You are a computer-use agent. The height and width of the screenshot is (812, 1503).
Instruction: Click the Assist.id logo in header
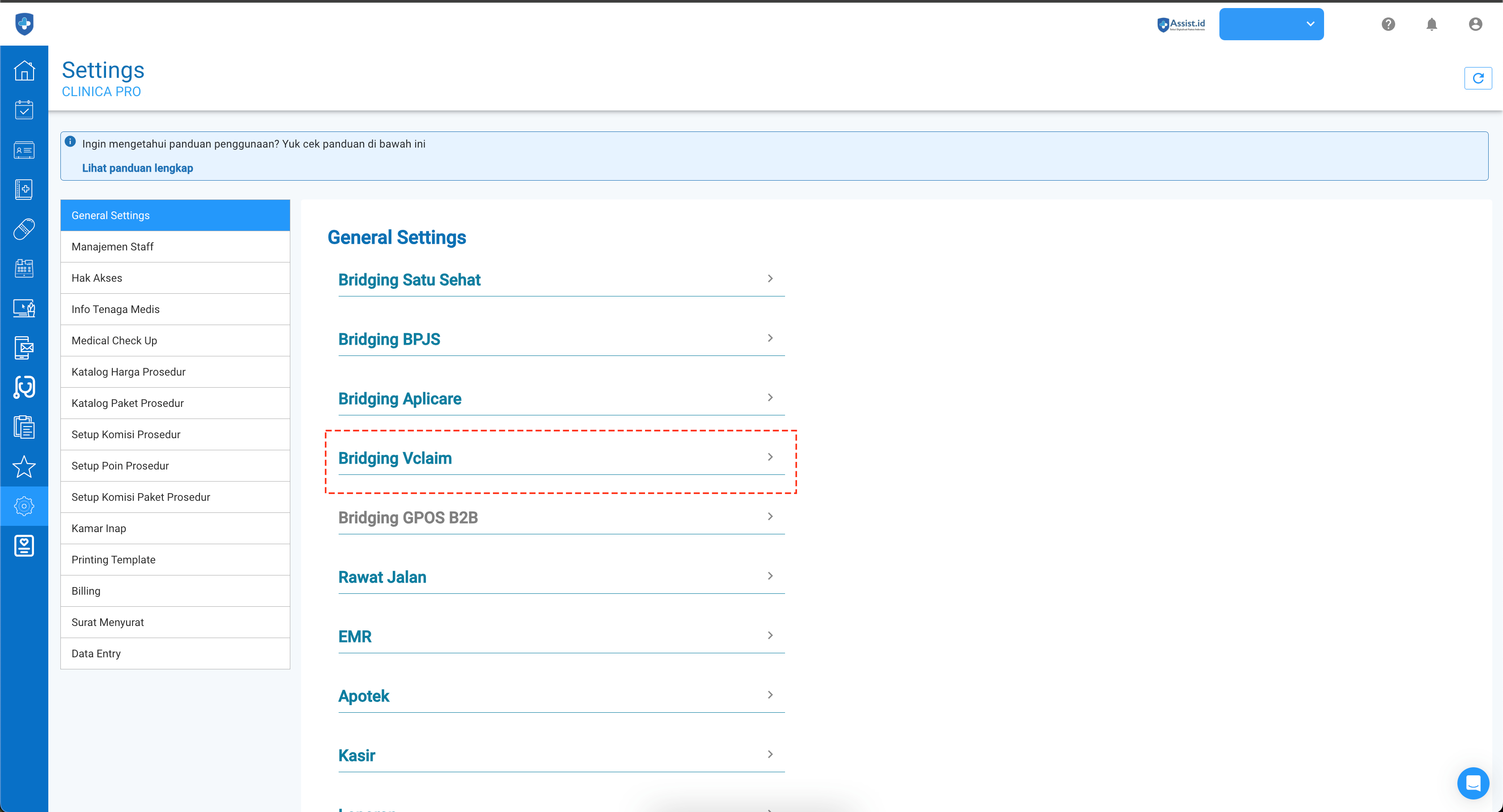tap(1181, 24)
